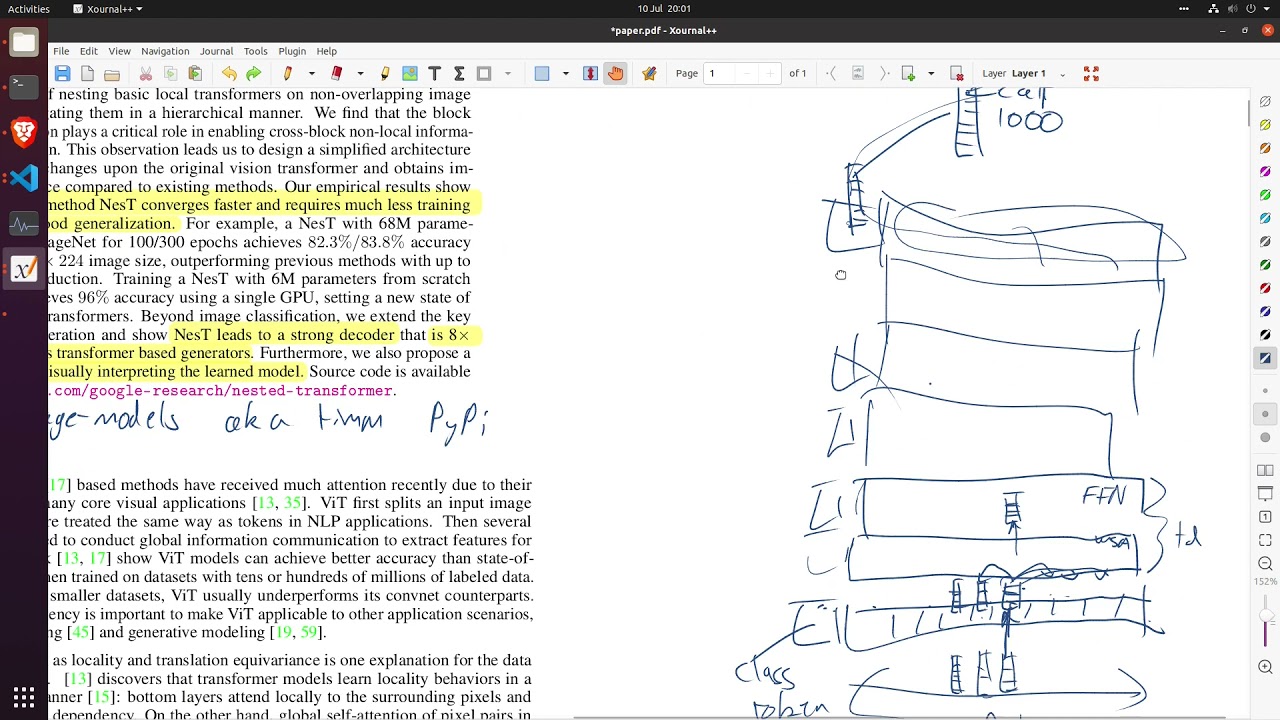Open the Plugin menu
1280x720 pixels.
coord(292,51)
